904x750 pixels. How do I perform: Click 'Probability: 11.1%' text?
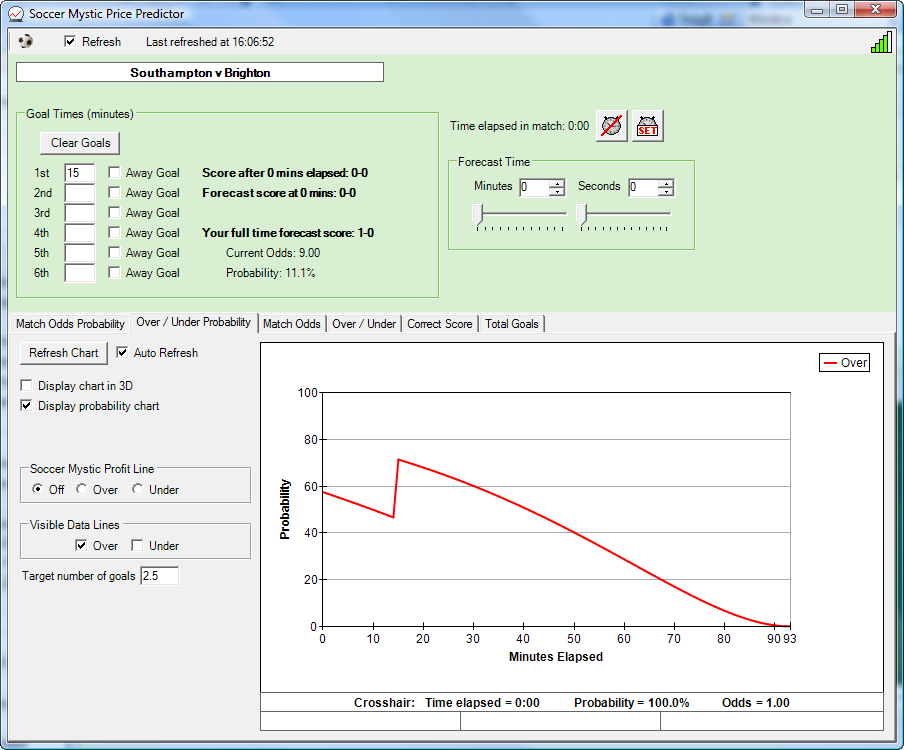pos(270,273)
